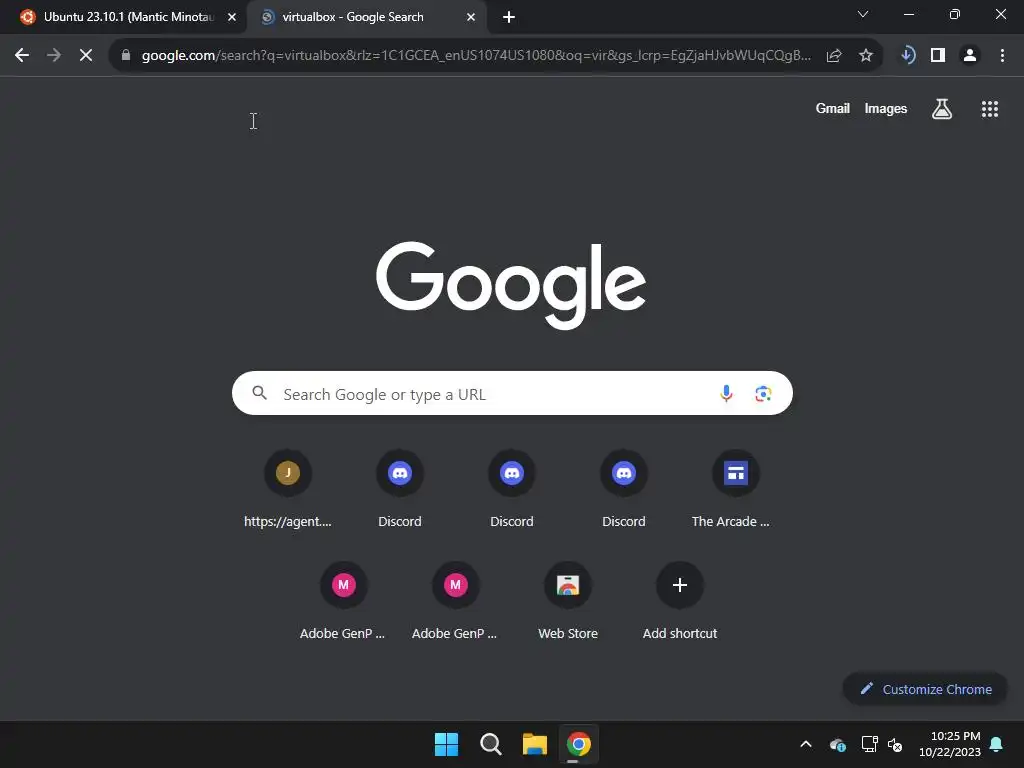
Task: Open the Chrome three-dot menu
Action: 1002,56
